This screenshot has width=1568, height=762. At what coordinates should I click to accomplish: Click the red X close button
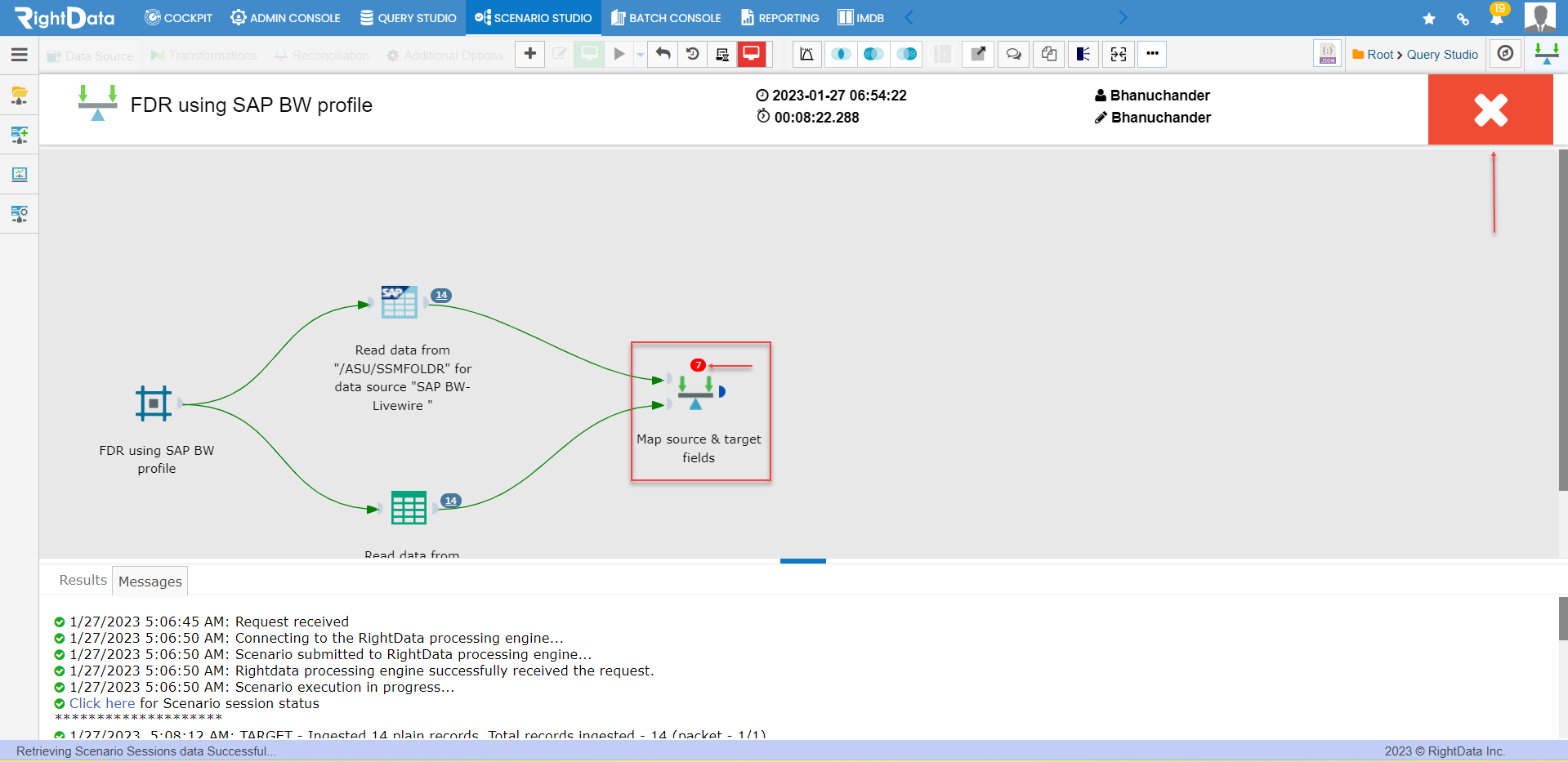coord(1490,110)
